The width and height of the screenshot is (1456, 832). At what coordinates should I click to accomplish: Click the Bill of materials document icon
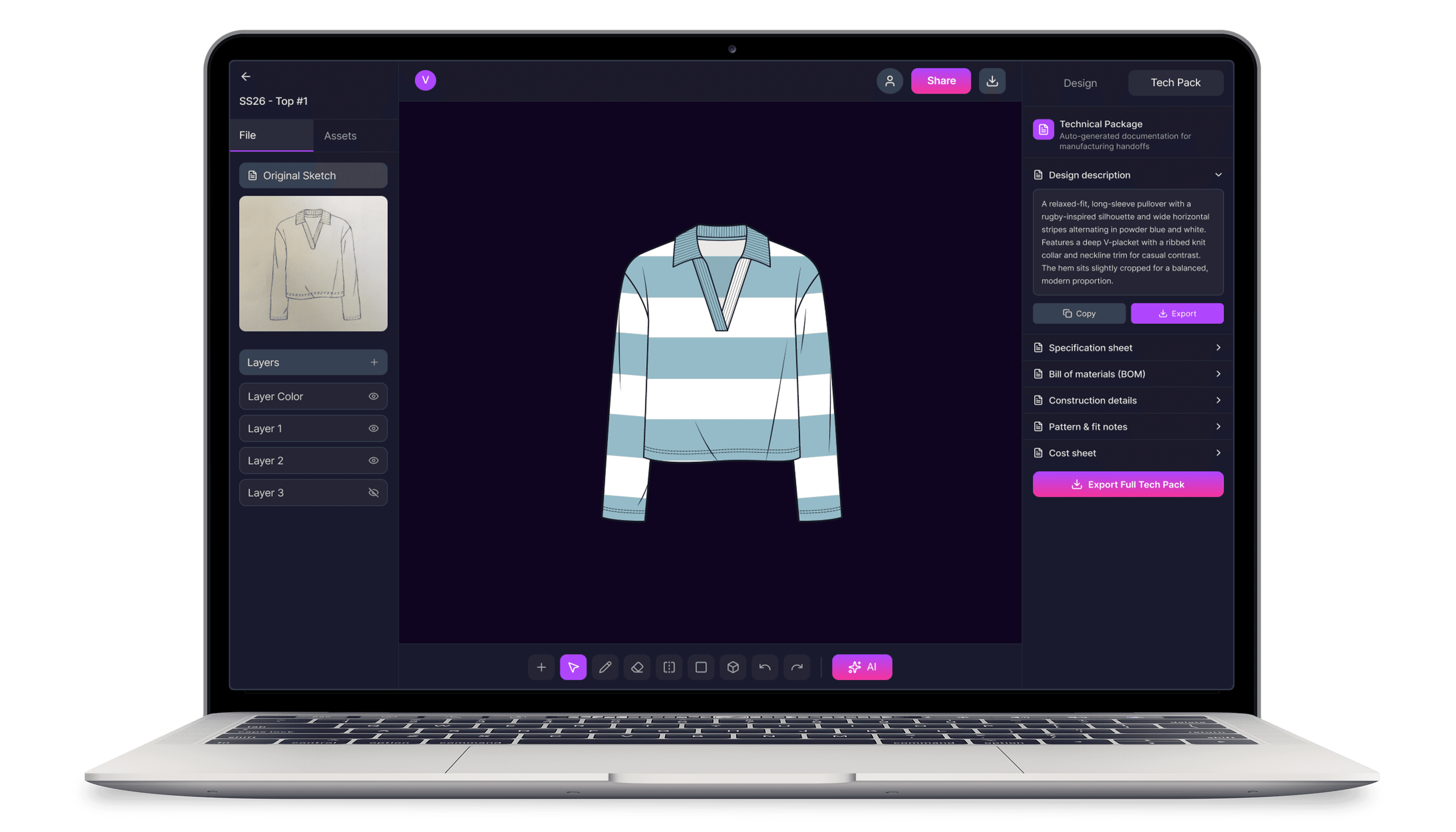(1038, 374)
